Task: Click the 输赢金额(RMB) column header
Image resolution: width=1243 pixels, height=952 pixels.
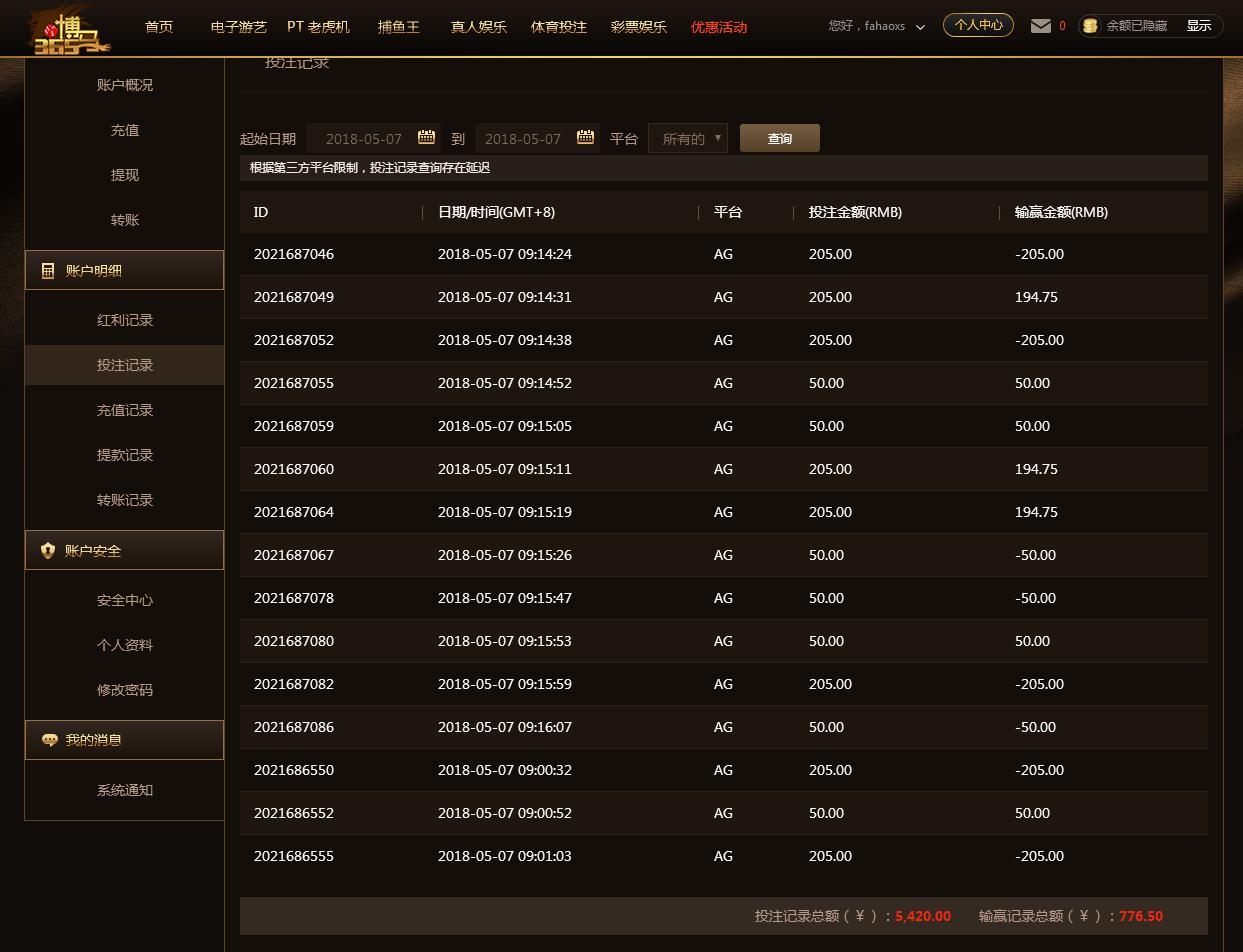Action: click(x=1061, y=212)
